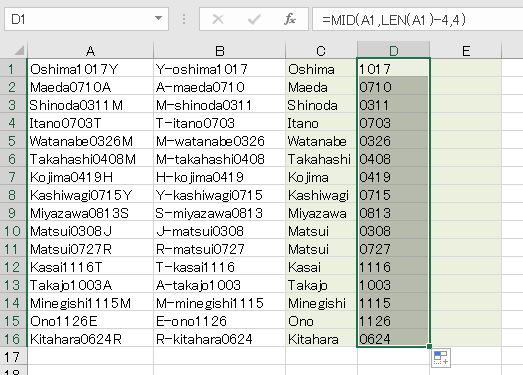Click cell containing Kashiwagi0715Y
Viewport: 523px width, 375px height.
[x=90, y=195]
